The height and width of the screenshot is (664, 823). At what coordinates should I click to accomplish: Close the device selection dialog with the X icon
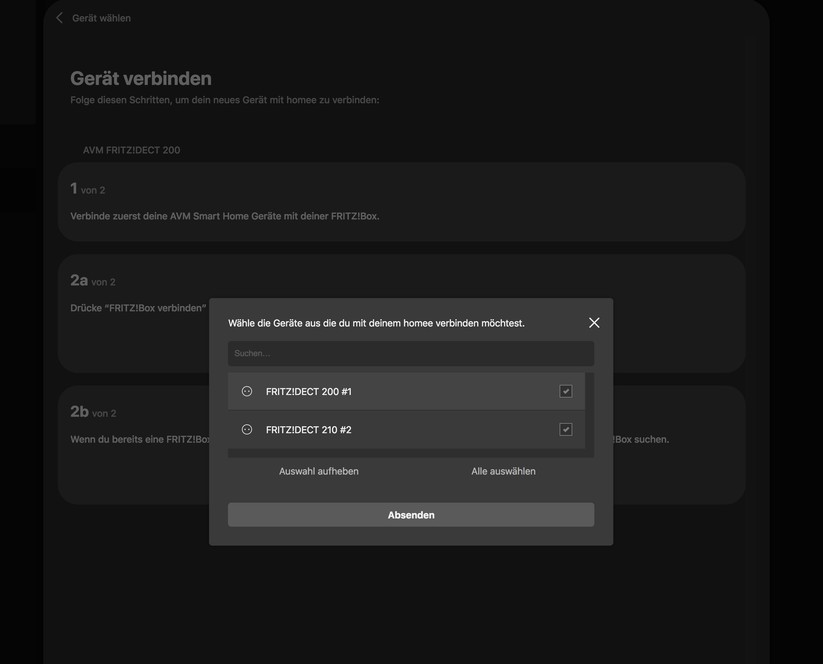[x=594, y=322]
